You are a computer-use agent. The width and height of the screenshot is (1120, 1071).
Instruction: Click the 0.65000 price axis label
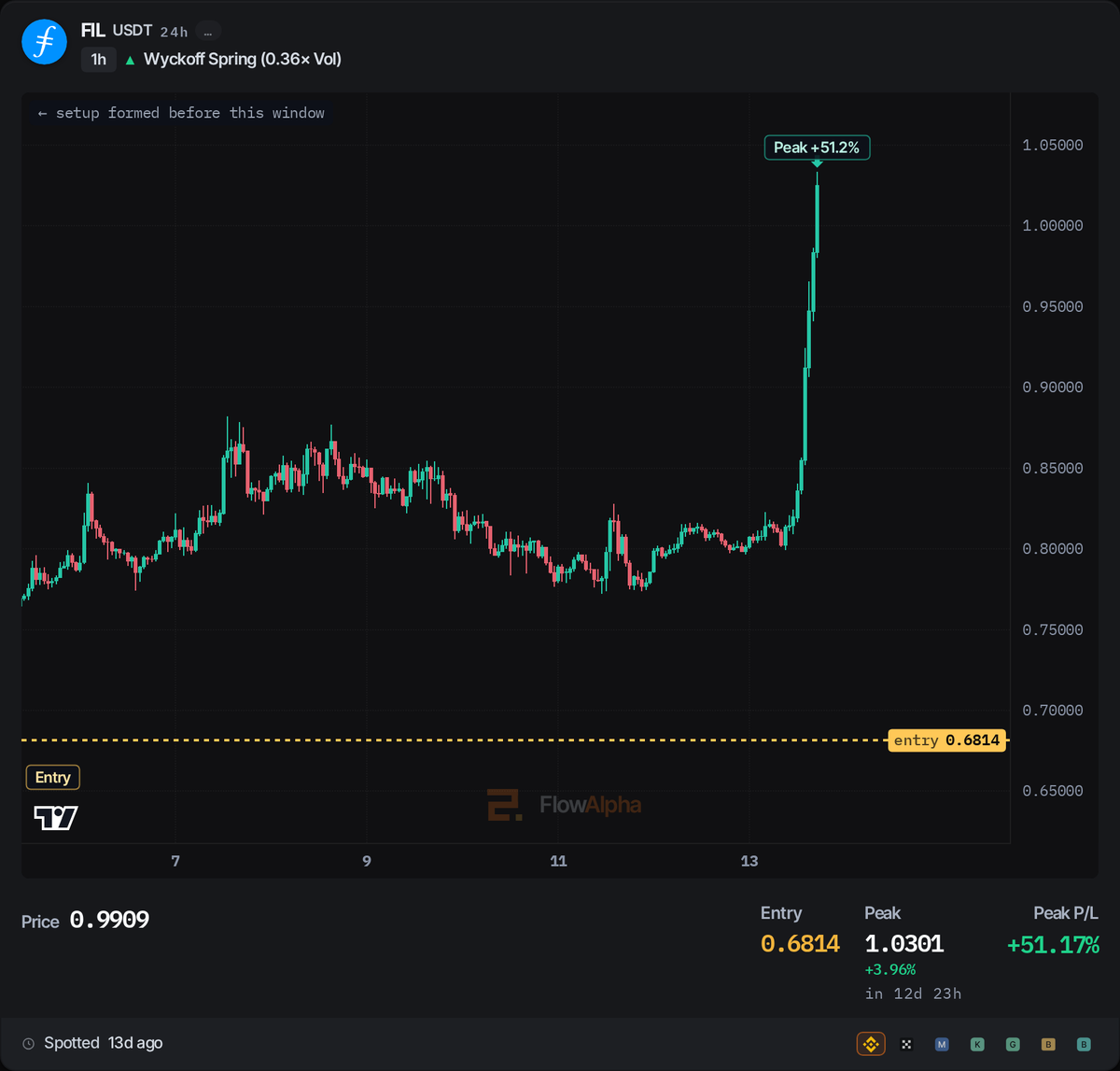(1053, 791)
